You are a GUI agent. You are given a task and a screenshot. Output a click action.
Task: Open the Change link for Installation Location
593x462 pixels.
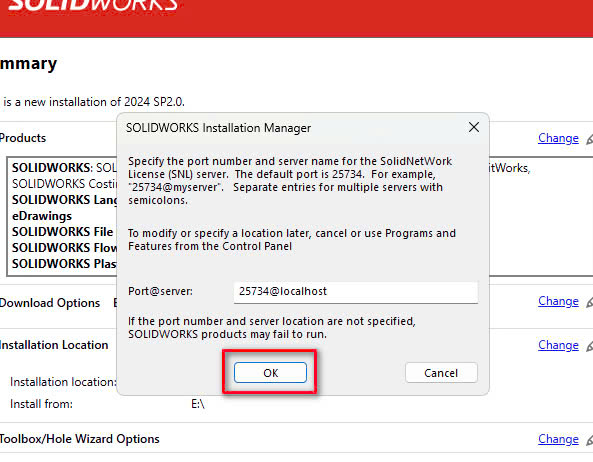point(558,345)
